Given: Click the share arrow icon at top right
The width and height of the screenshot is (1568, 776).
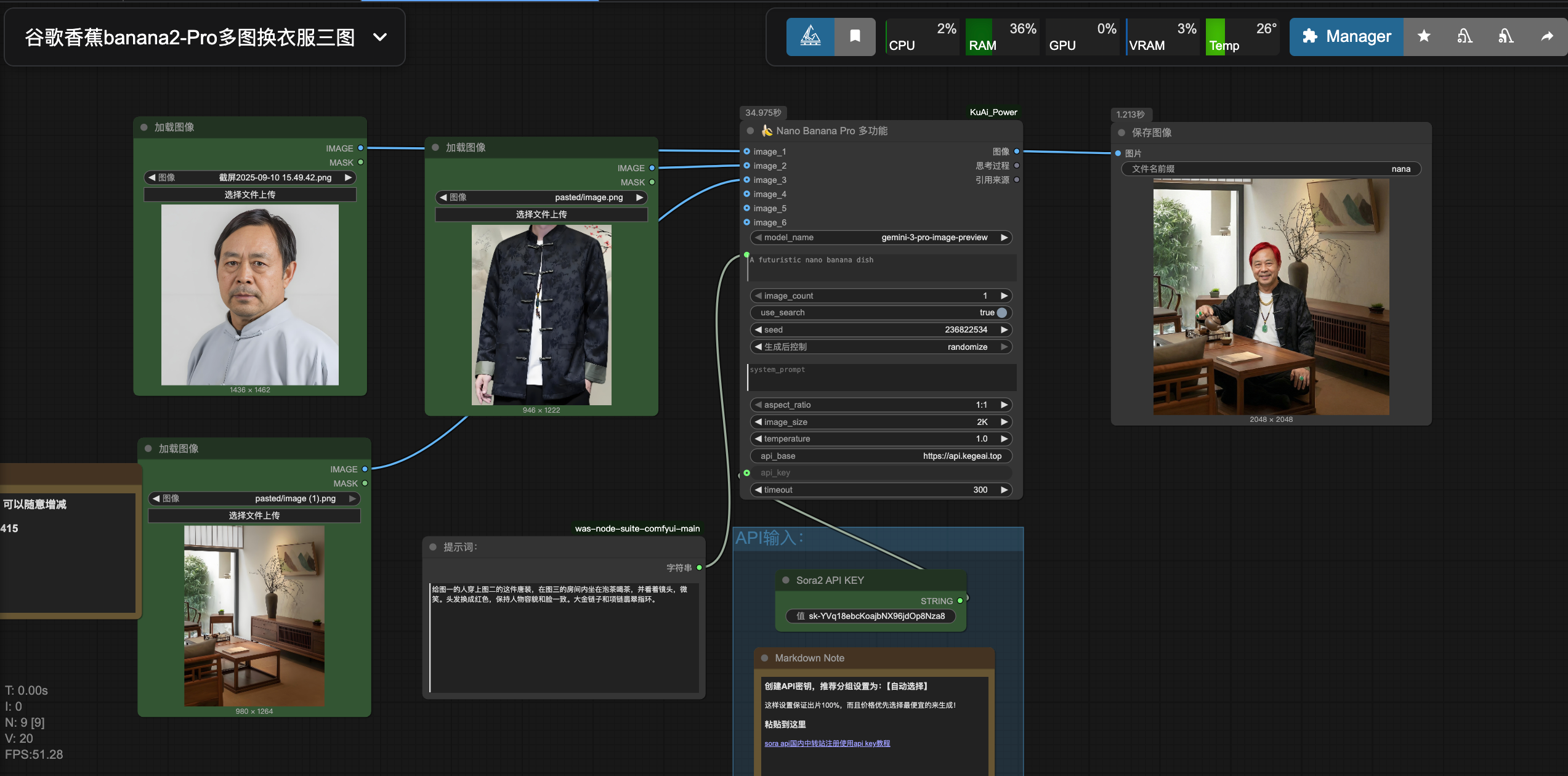Looking at the screenshot, I should tap(1546, 36).
